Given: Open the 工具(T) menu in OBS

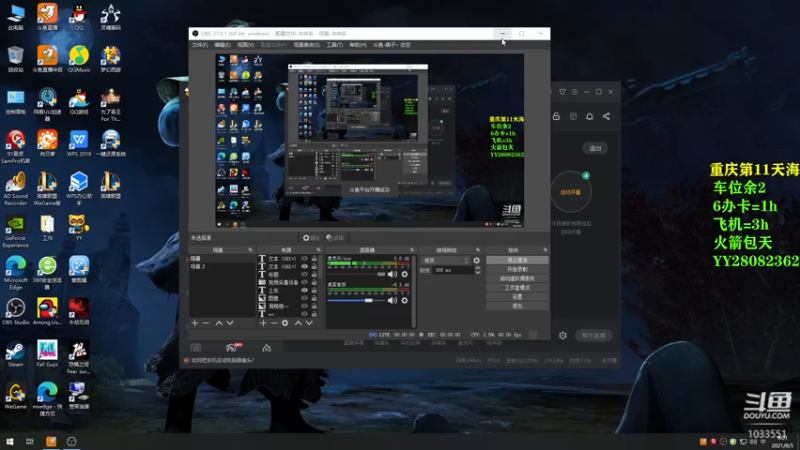Looking at the screenshot, I should [x=335, y=45].
